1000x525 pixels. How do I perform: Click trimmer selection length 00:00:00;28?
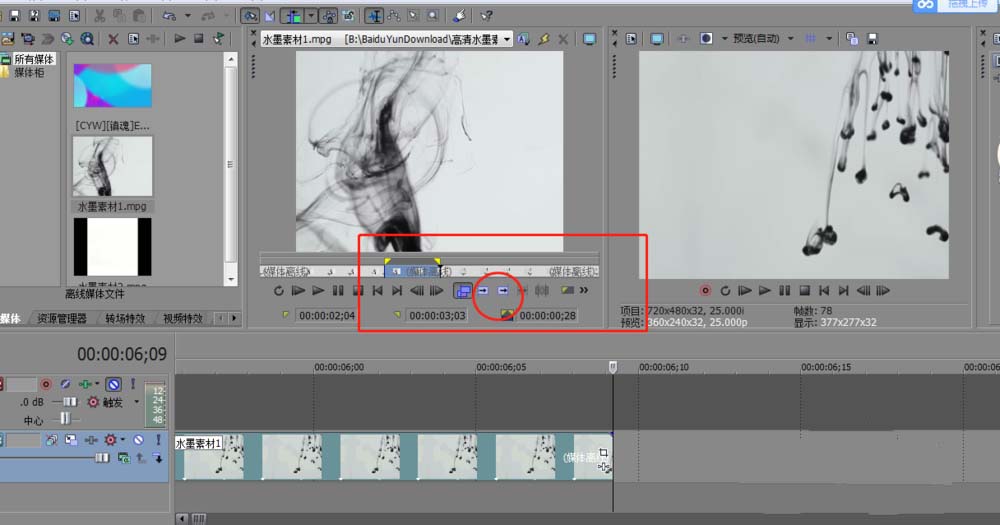547,315
